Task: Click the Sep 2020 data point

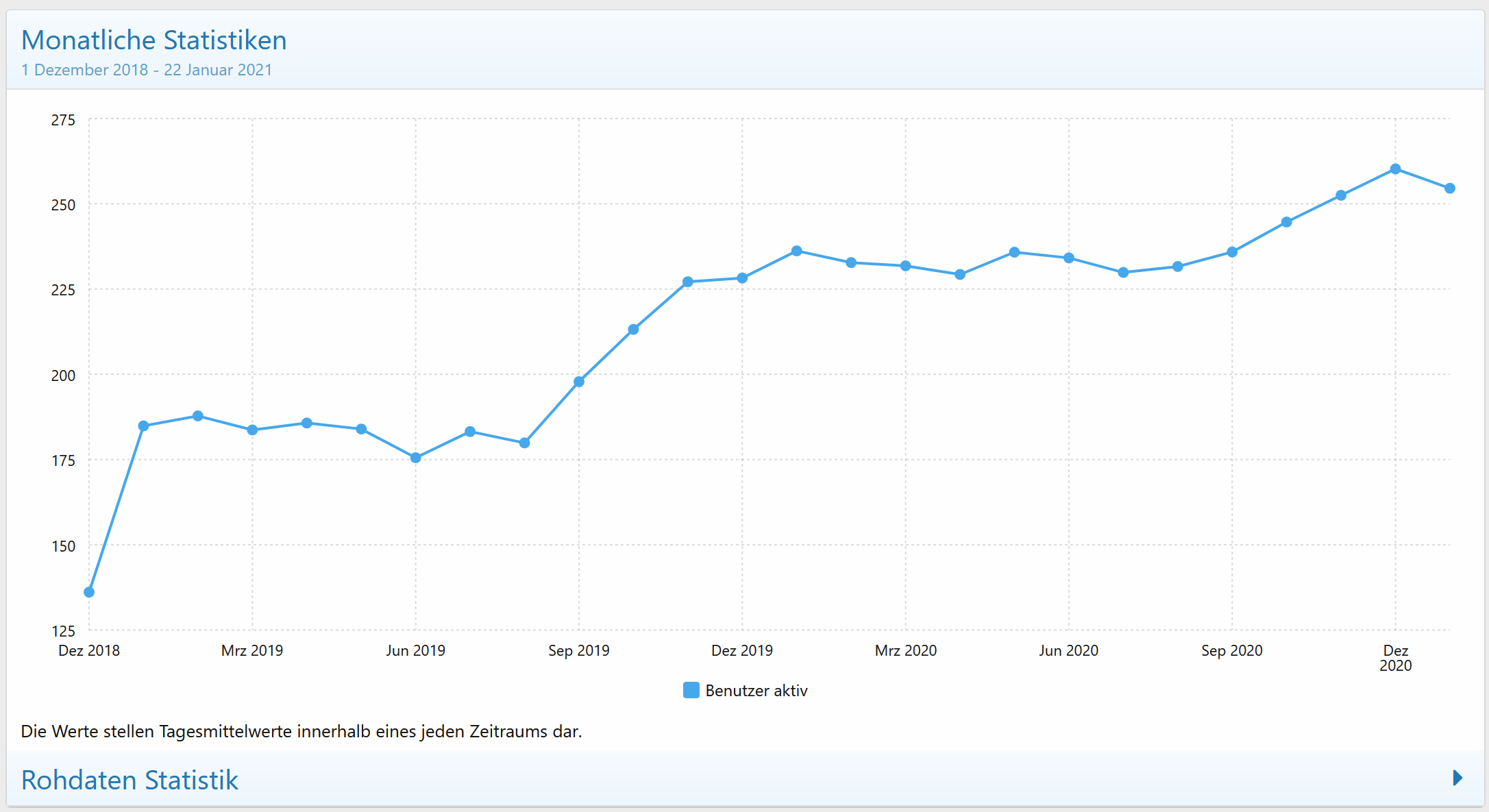Action: click(1232, 252)
